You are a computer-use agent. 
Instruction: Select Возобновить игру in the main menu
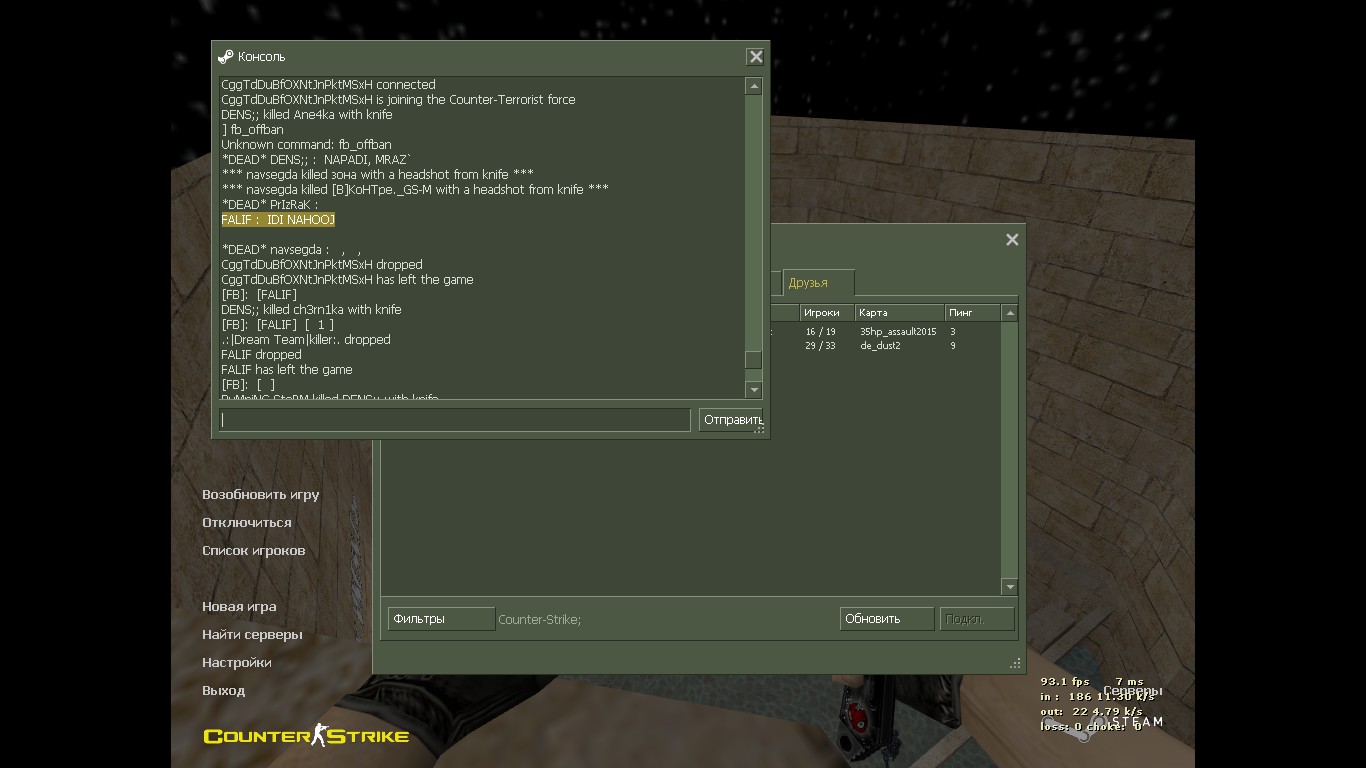click(x=261, y=495)
